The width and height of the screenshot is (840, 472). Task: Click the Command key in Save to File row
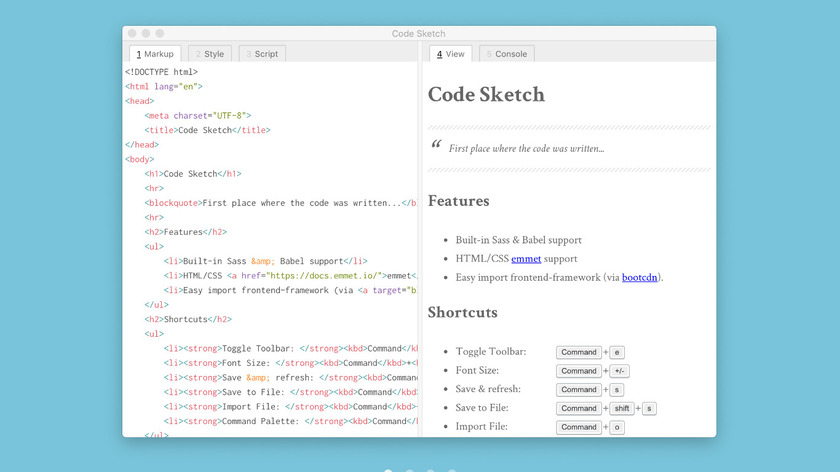(x=579, y=408)
